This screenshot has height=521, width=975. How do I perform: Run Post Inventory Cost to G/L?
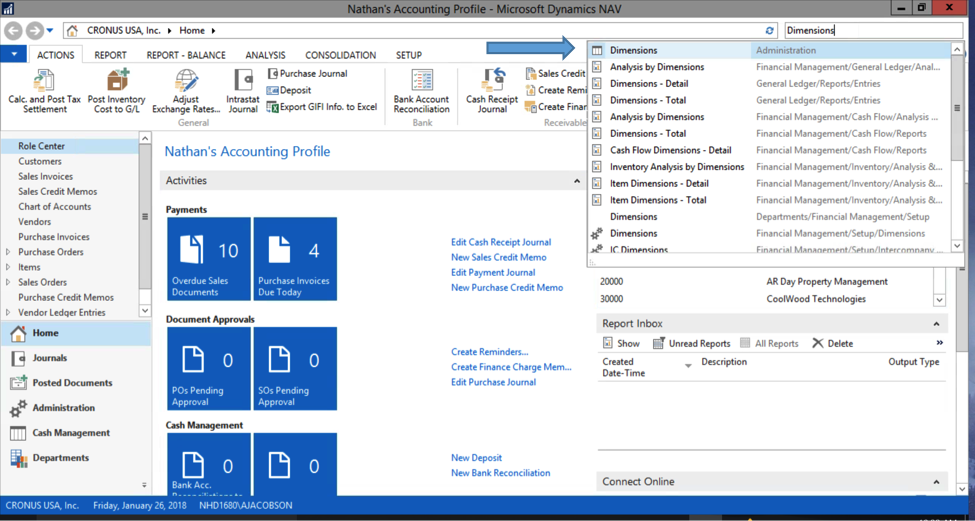(116, 91)
